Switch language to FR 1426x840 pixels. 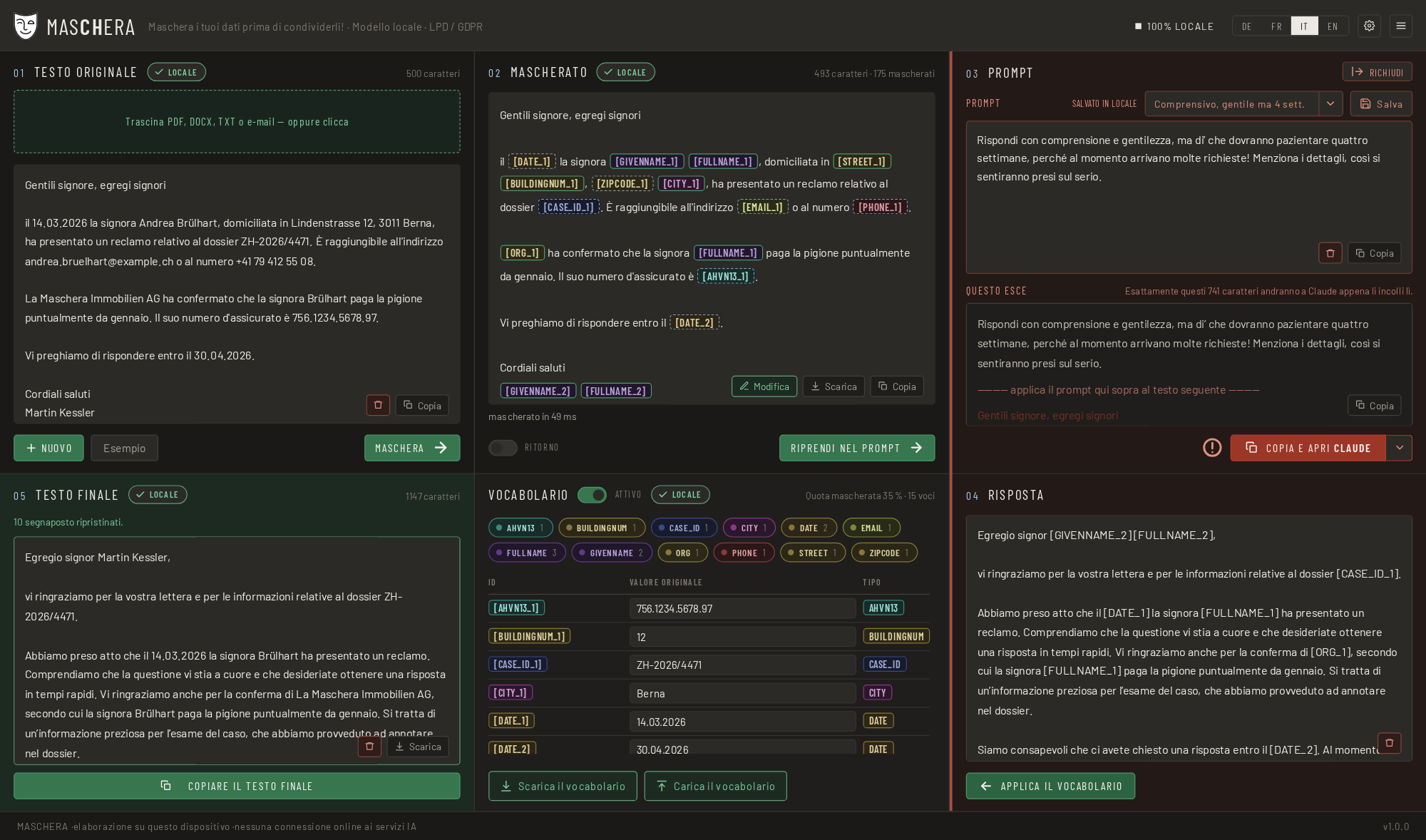[1276, 26]
